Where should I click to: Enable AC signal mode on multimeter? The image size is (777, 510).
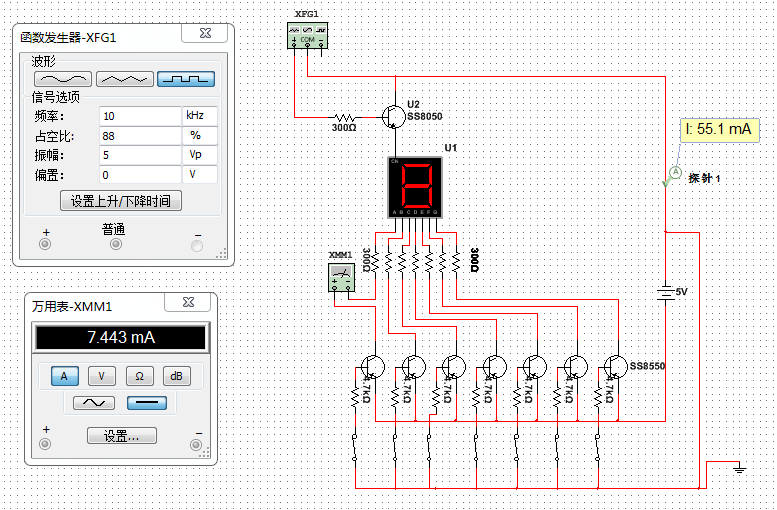(87, 403)
